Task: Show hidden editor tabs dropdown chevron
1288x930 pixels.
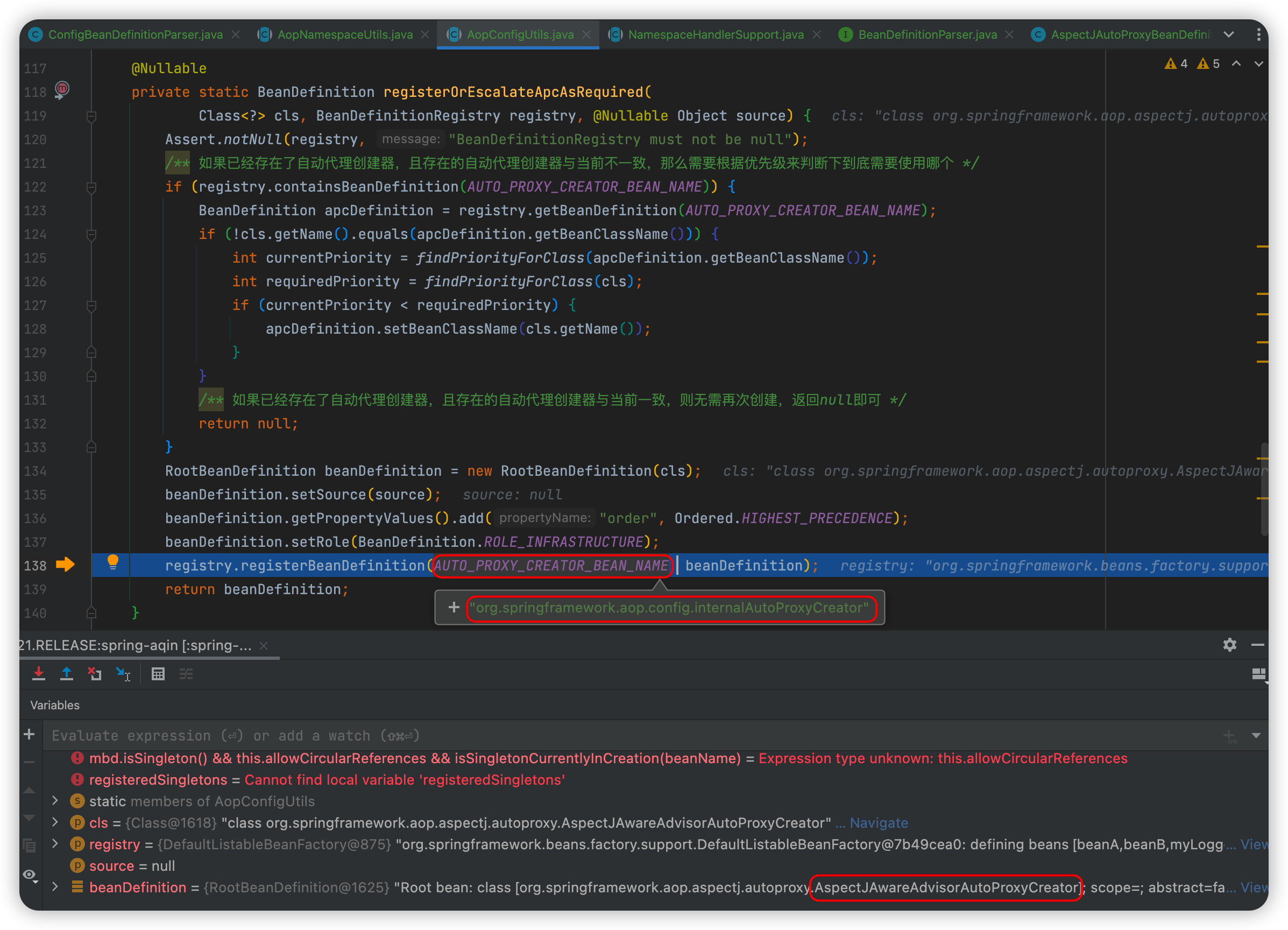Action: (x=1228, y=34)
